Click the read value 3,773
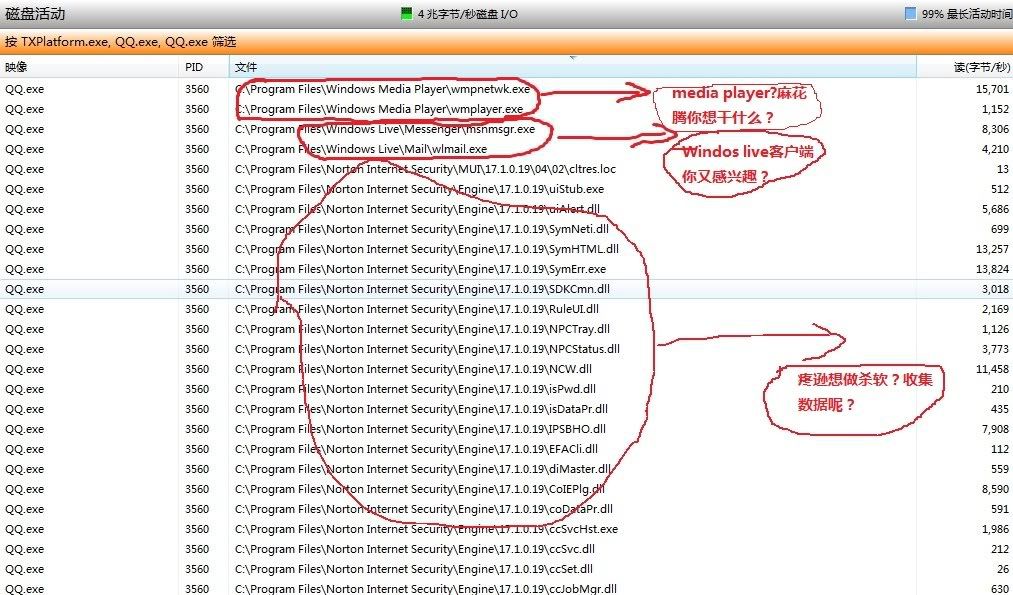Image resolution: width=1013 pixels, height=595 pixels. [x=996, y=350]
